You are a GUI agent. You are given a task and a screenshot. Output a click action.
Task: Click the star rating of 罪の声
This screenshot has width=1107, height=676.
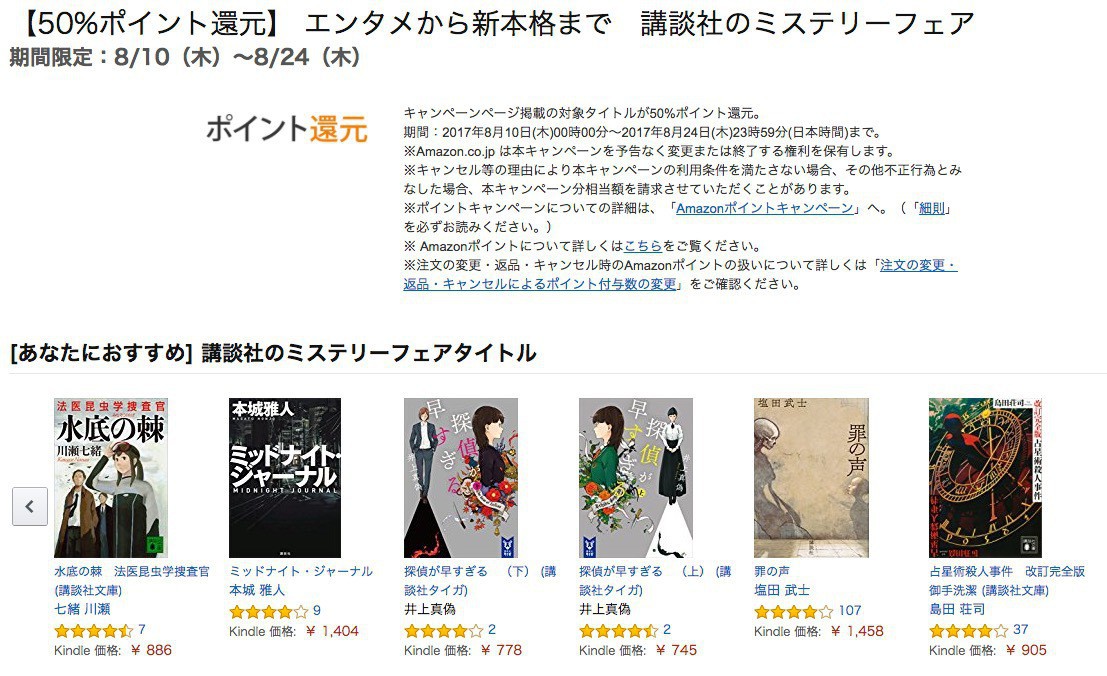click(794, 611)
